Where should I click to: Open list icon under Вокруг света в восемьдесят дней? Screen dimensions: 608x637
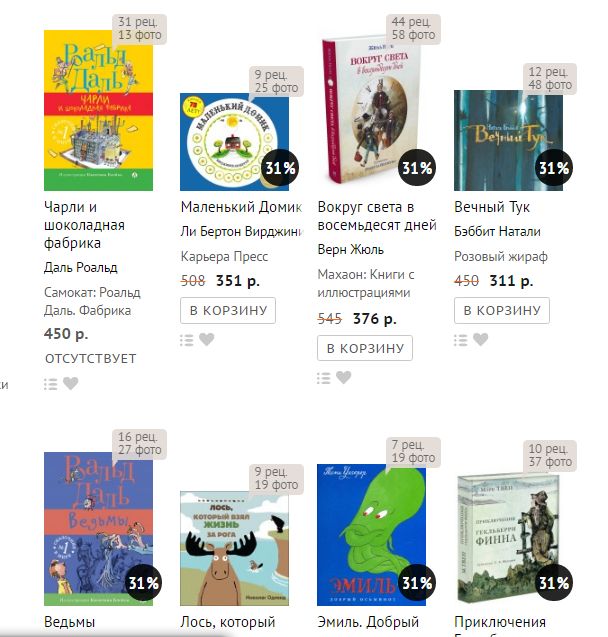tap(324, 378)
